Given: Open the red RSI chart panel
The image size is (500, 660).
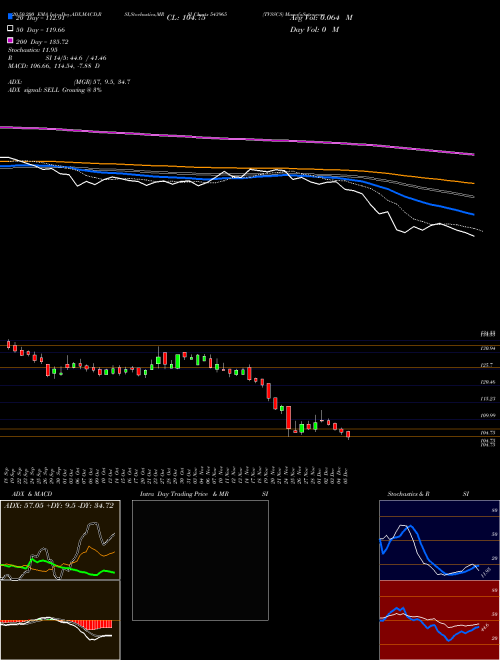Looking at the screenshot, I should coord(439,620).
